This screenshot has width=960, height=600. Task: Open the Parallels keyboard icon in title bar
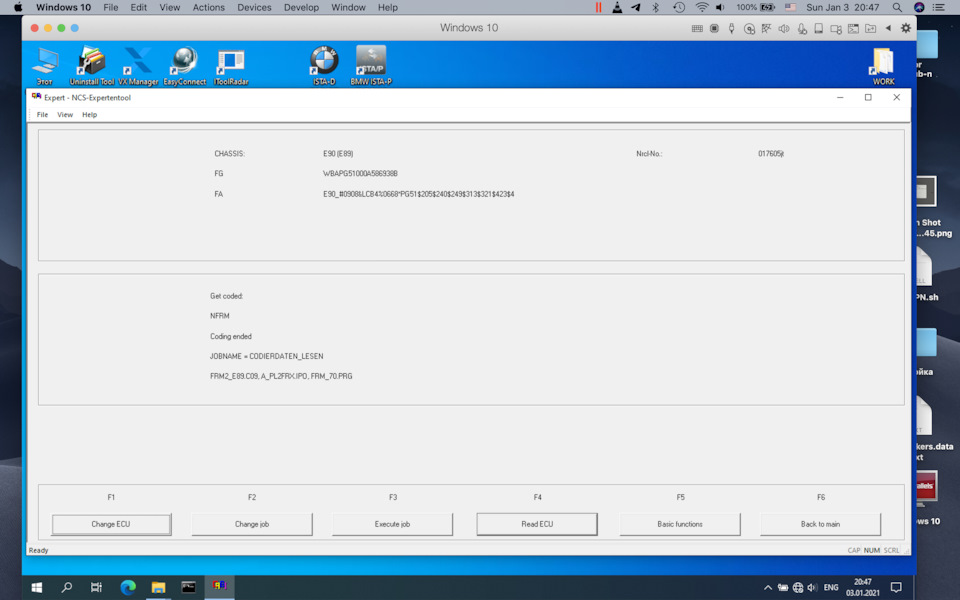tap(697, 28)
